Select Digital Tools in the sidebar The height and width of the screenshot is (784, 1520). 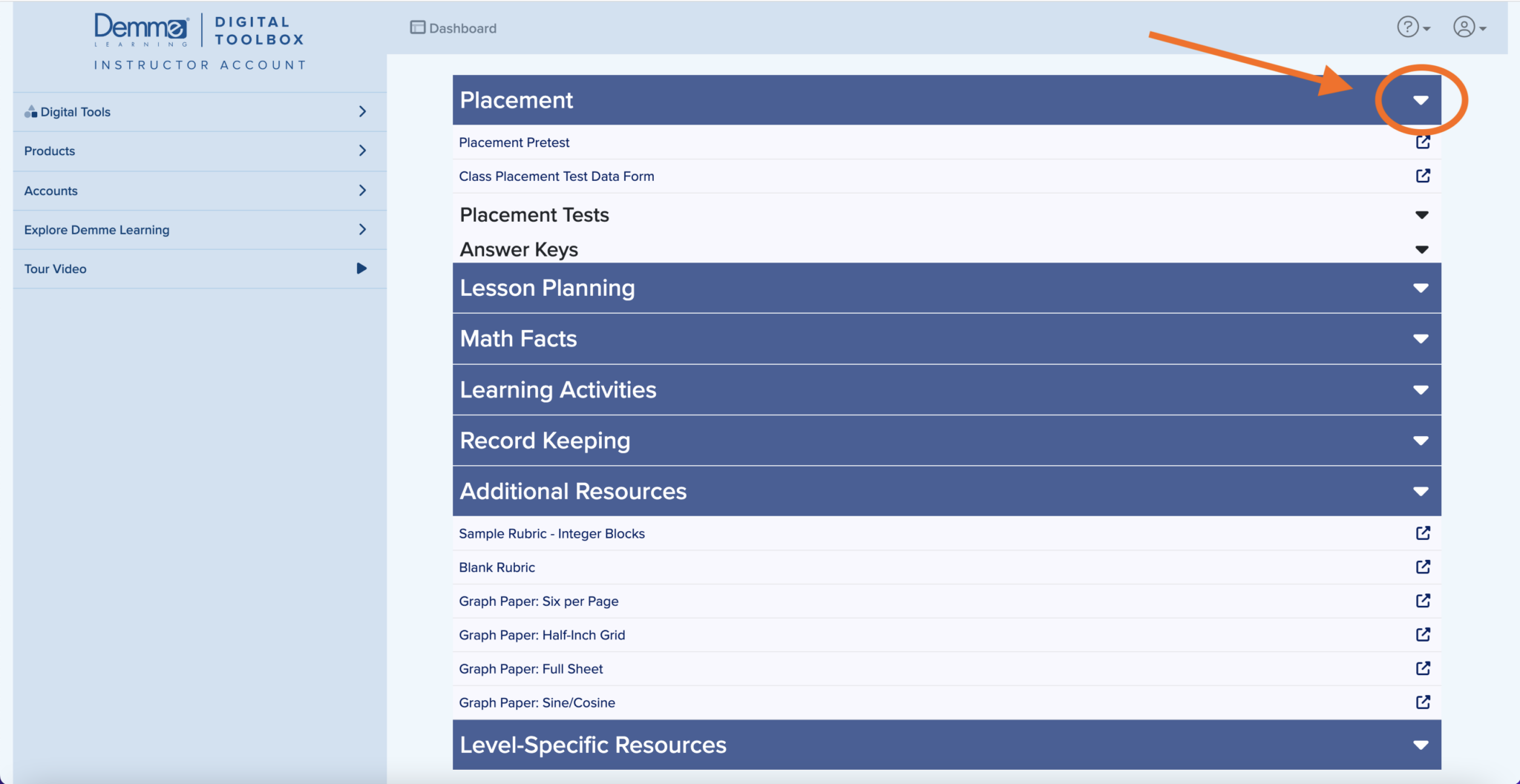click(x=75, y=111)
